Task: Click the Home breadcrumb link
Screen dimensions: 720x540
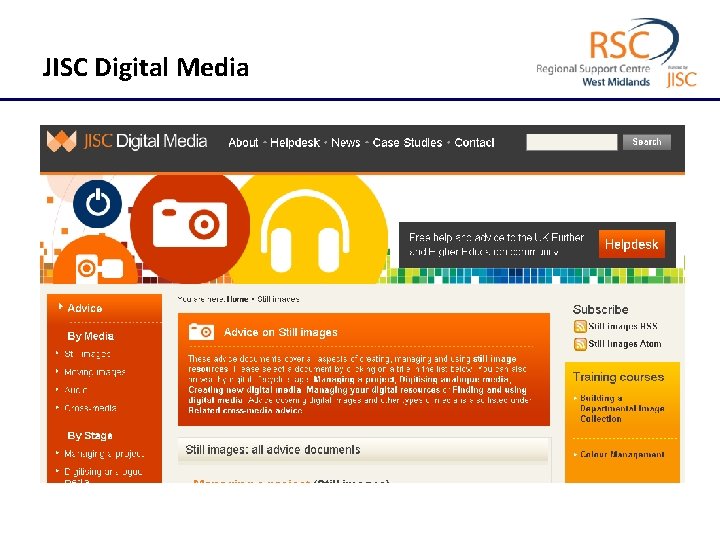Action: [x=238, y=299]
